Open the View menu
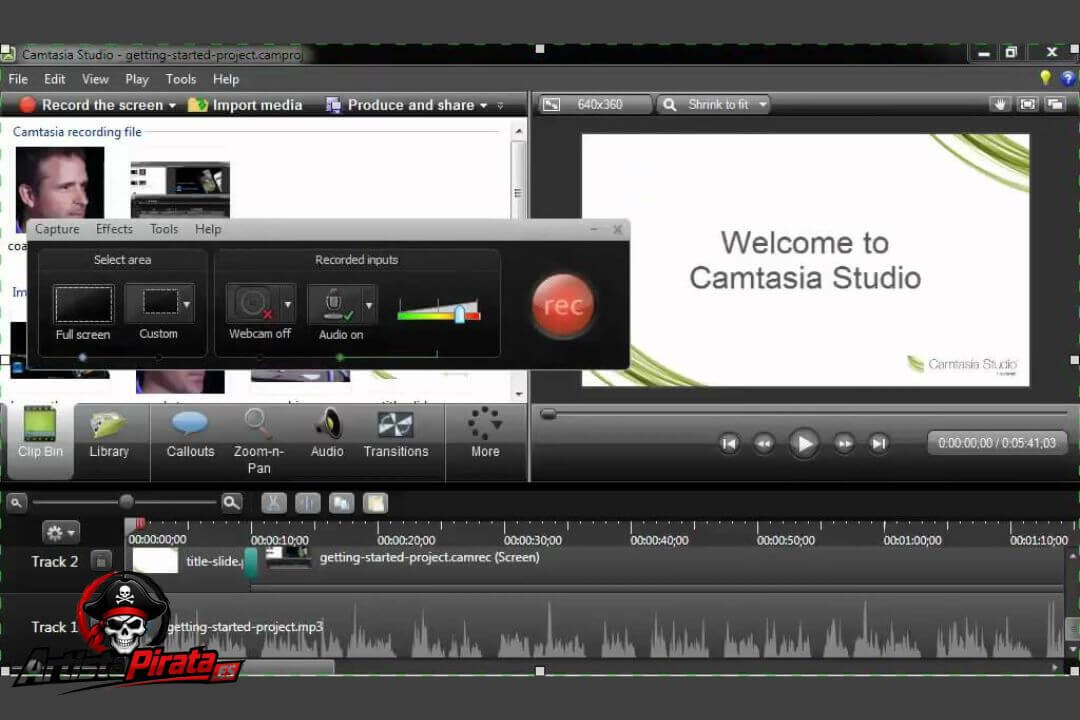This screenshot has height=720, width=1080. 95,79
